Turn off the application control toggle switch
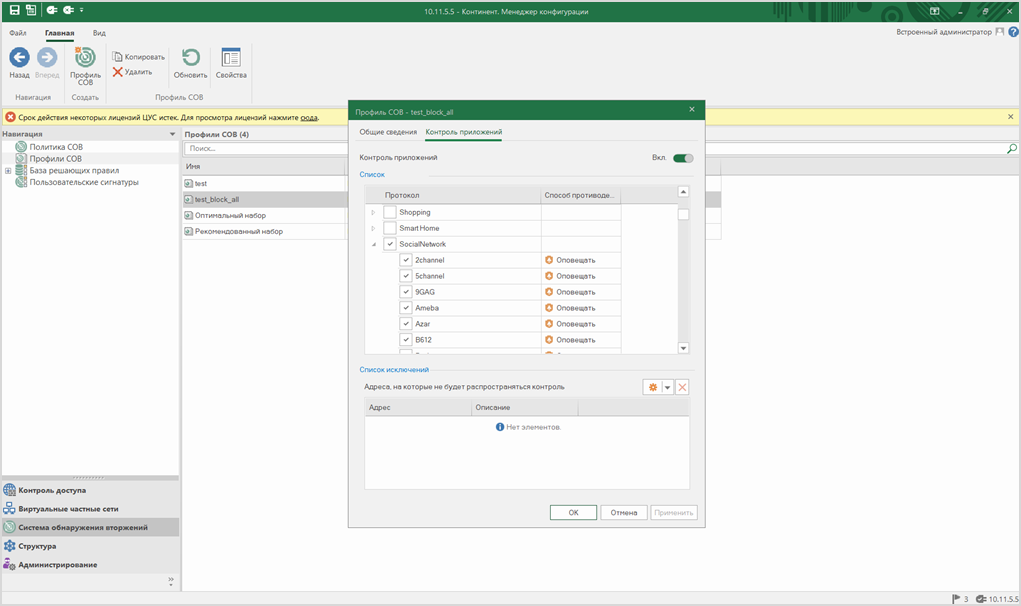The height and width of the screenshot is (606, 1021). [683, 158]
